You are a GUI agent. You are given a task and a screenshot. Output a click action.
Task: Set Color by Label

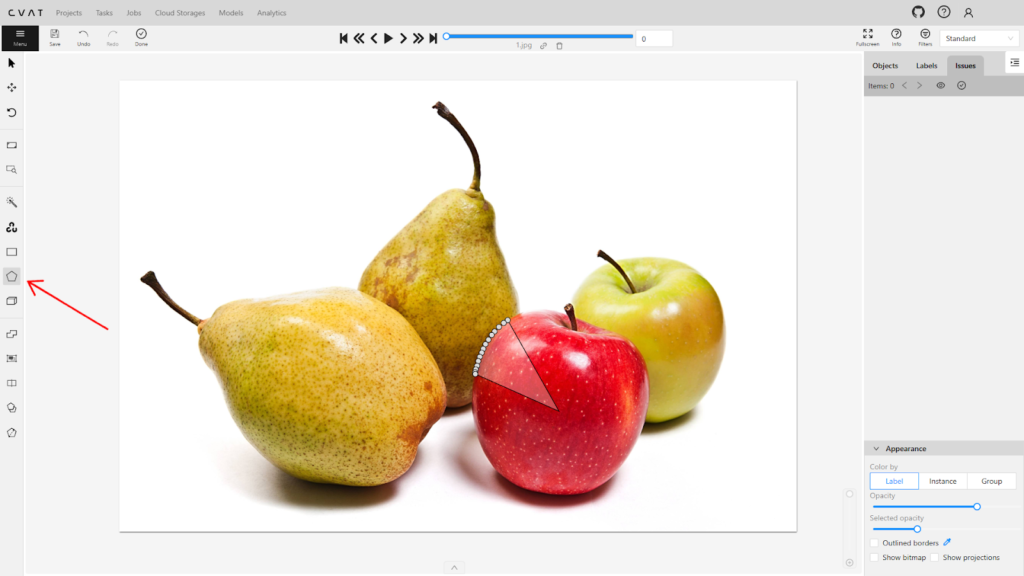tap(894, 481)
